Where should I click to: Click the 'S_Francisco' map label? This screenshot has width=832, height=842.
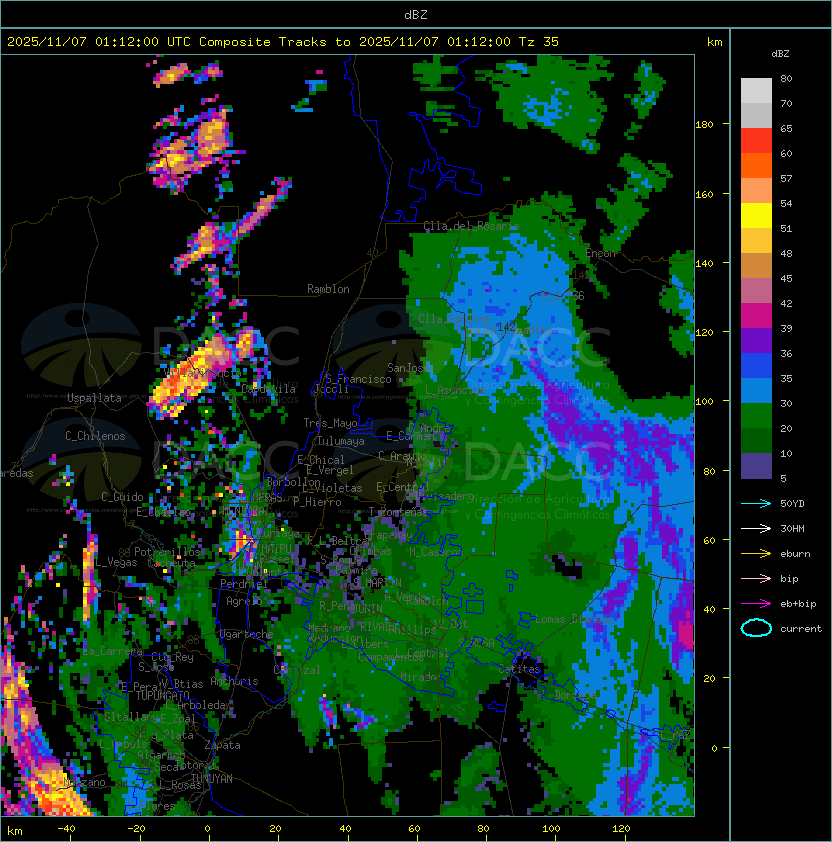coord(358,379)
